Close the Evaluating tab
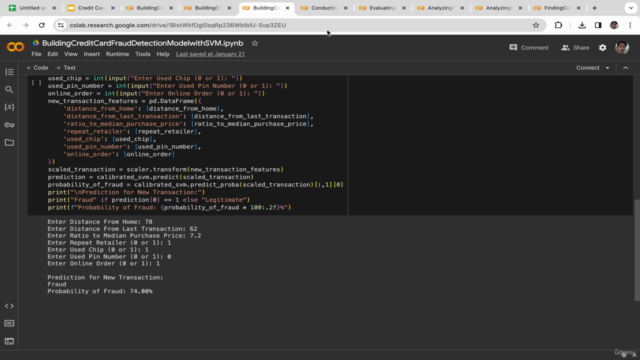Screen dimensions: 640x360 tap(404, 8)
